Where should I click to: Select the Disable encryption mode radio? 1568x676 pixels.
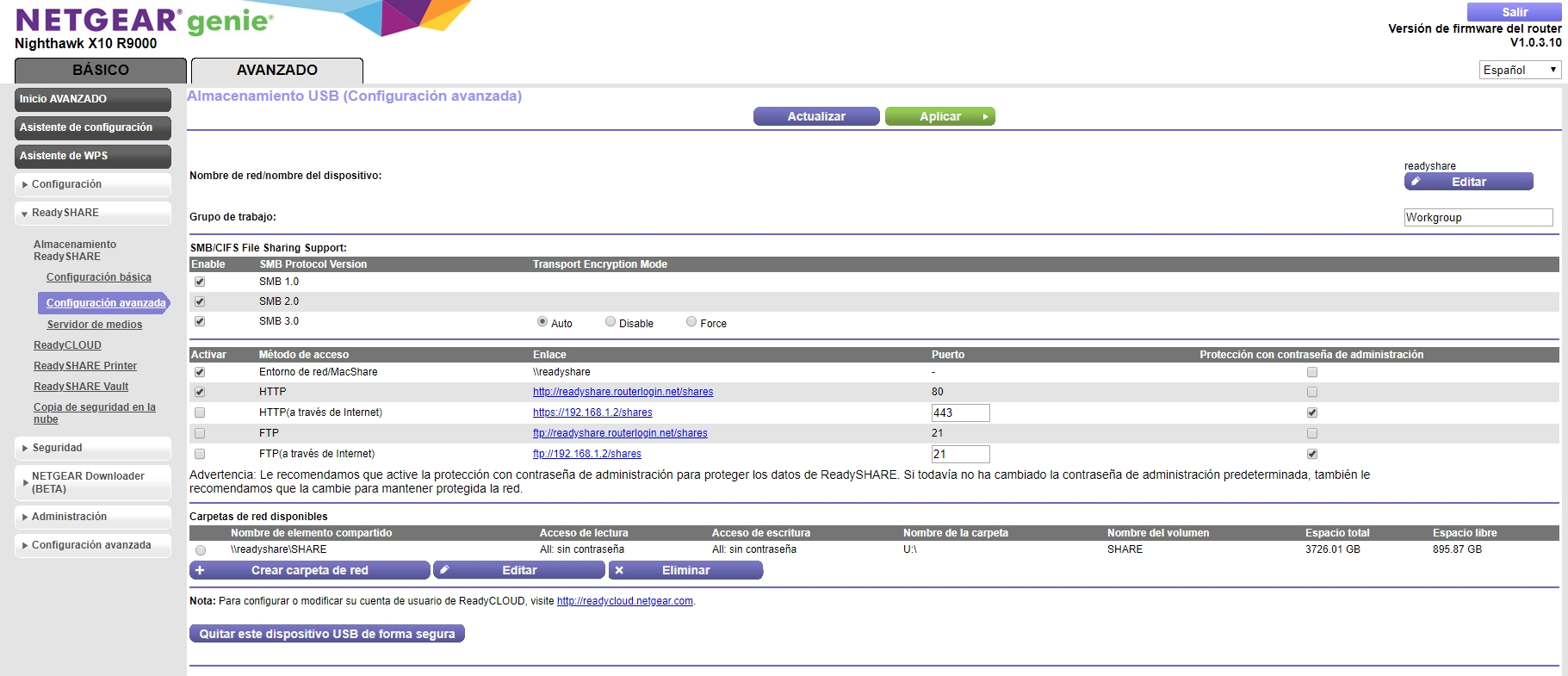tap(610, 321)
